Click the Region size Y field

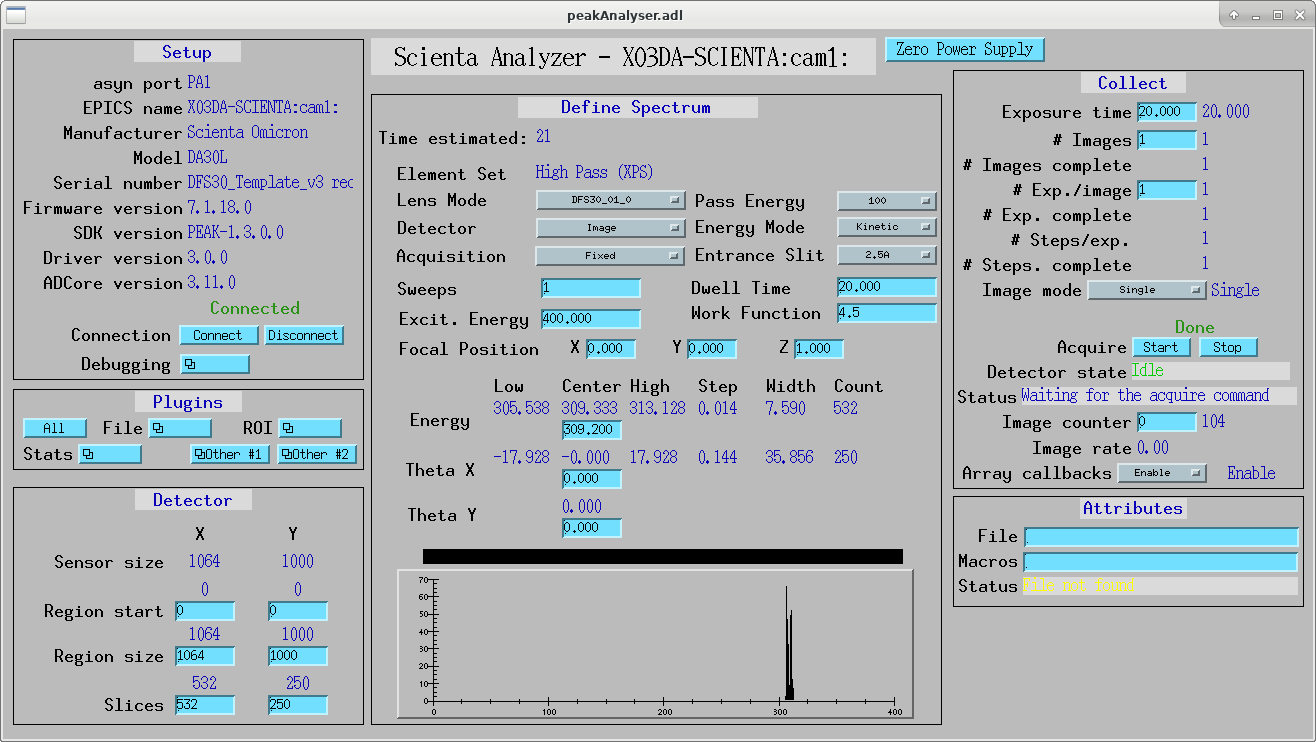coord(298,656)
